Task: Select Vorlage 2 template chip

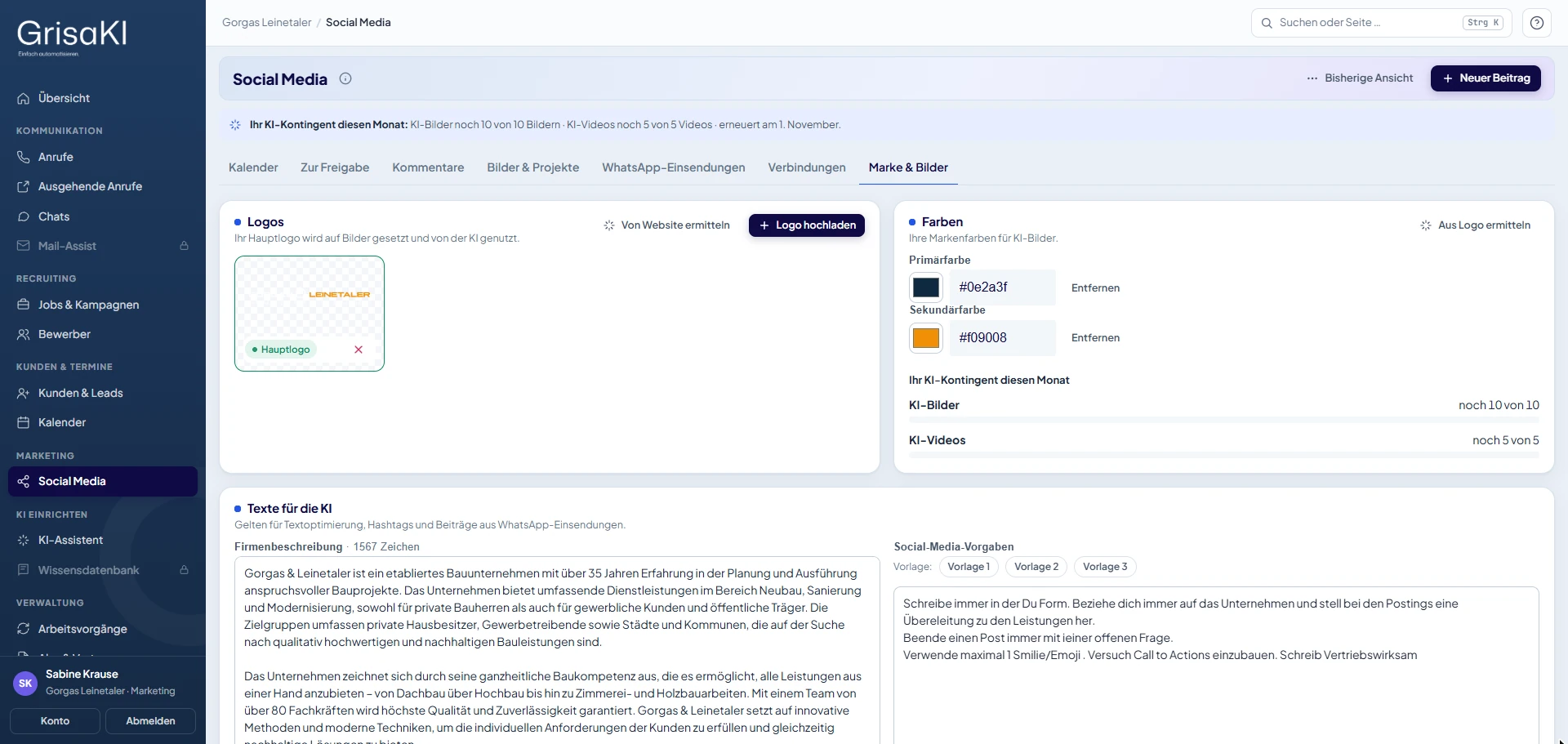Action: coord(1036,567)
